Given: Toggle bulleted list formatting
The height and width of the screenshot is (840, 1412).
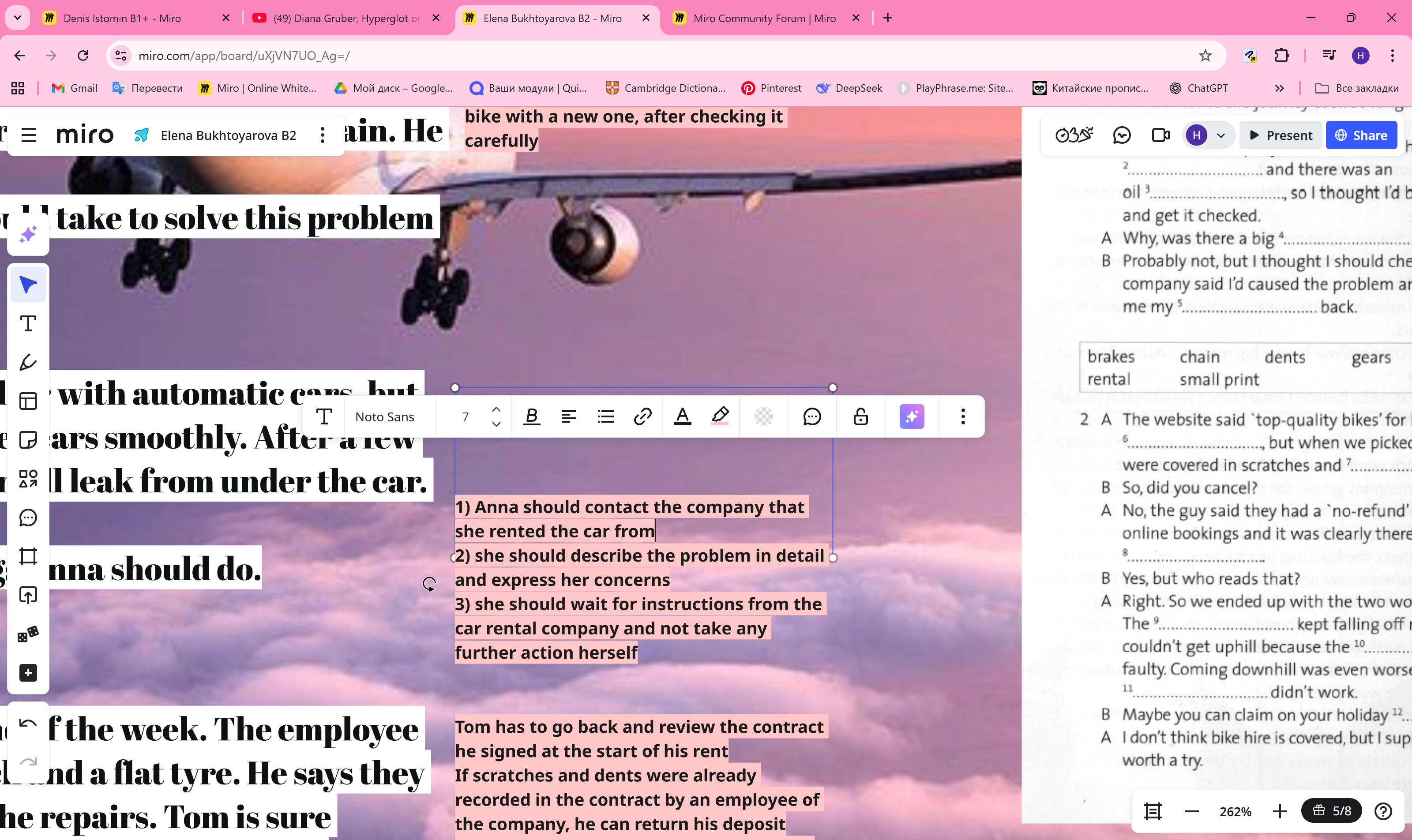Looking at the screenshot, I should pyautogui.click(x=605, y=417).
